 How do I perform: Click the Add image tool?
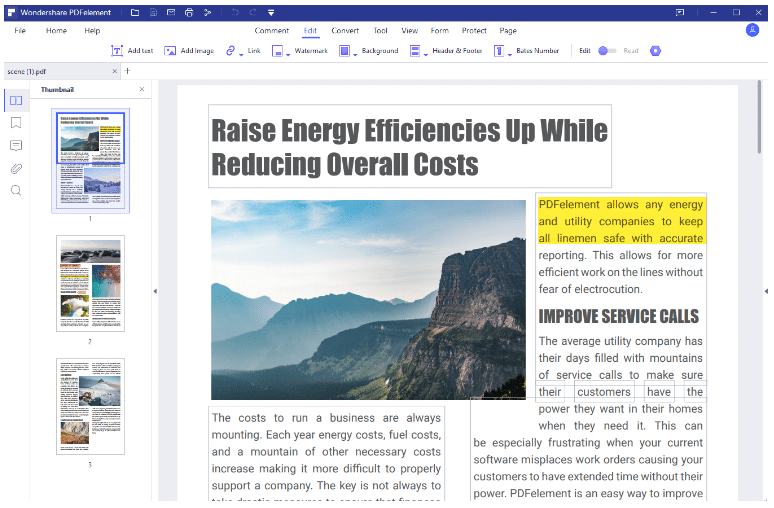point(188,50)
